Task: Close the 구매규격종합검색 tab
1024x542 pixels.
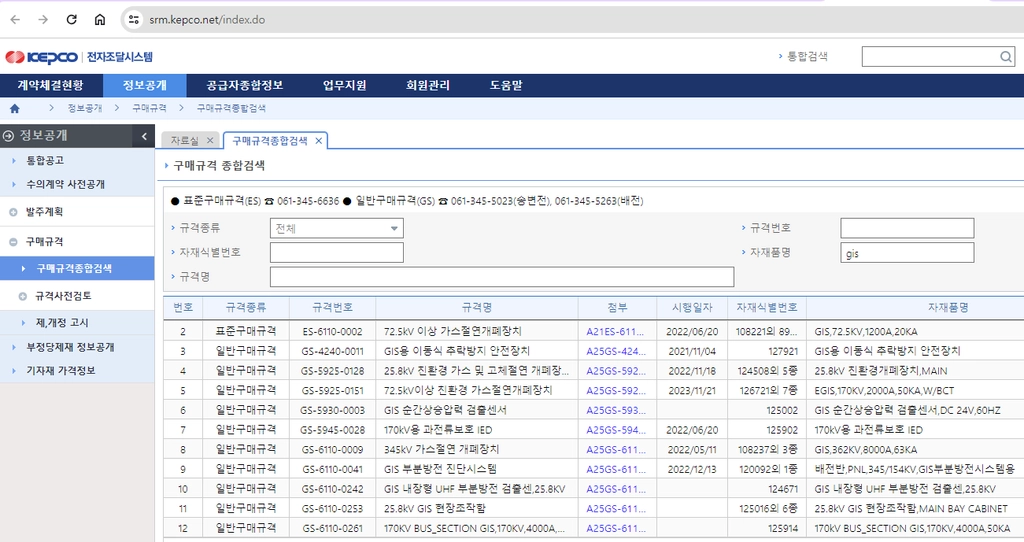Action: (x=319, y=140)
